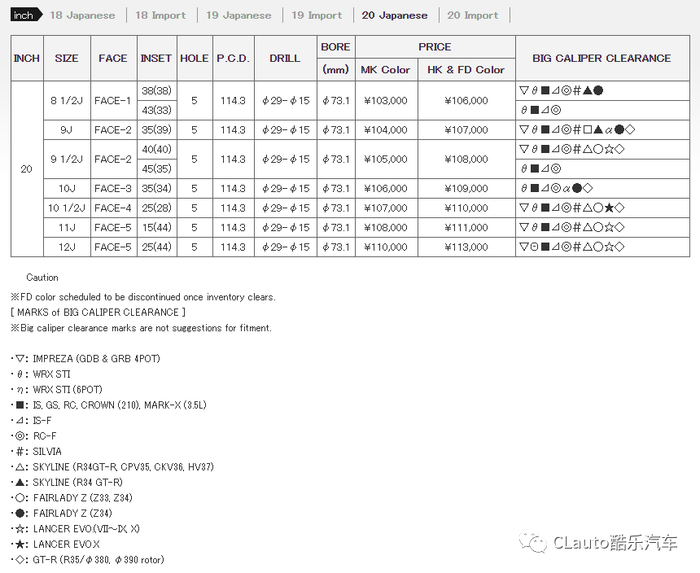Click the ¥113,000 HK & FD price

coord(466,247)
